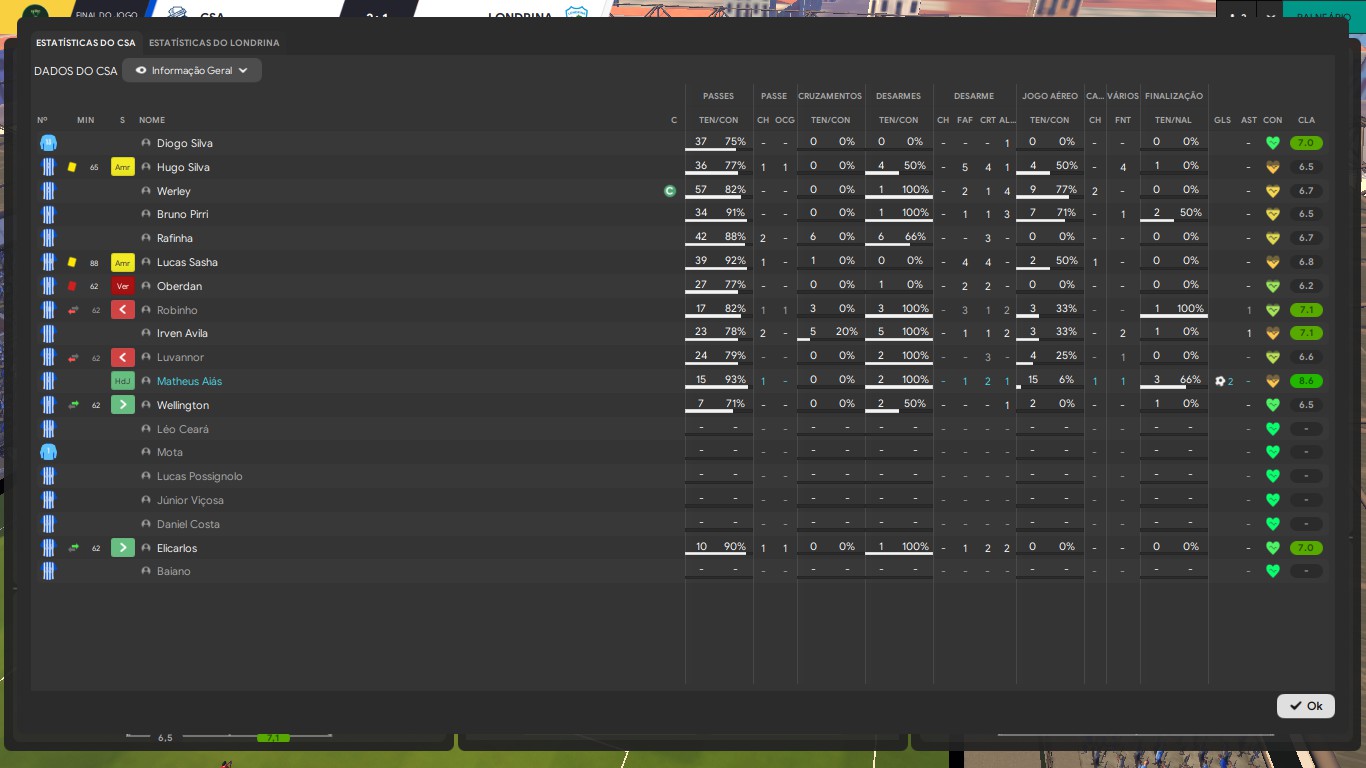Click Elicarlos's 7.0 rating badge
This screenshot has width=1366, height=768.
tap(1306, 548)
